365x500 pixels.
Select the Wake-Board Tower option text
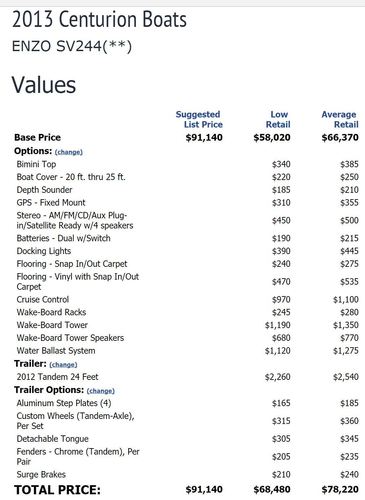tap(52, 325)
